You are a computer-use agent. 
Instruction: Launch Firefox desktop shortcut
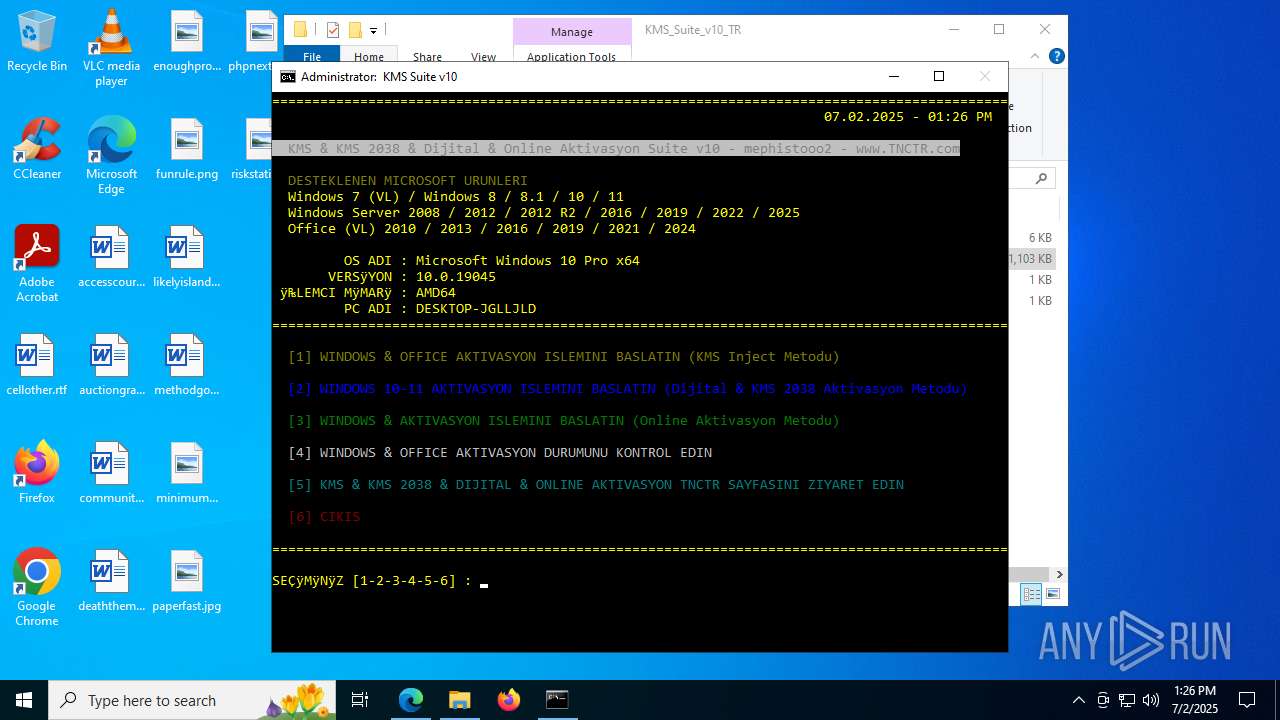click(37, 473)
